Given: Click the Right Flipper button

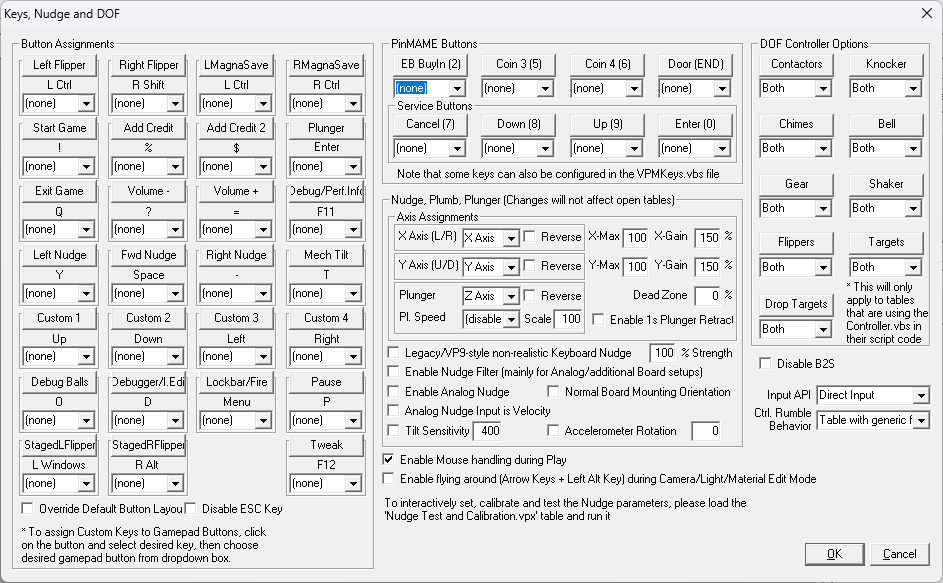Looking at the screenshot, I should tap(148, 65).
